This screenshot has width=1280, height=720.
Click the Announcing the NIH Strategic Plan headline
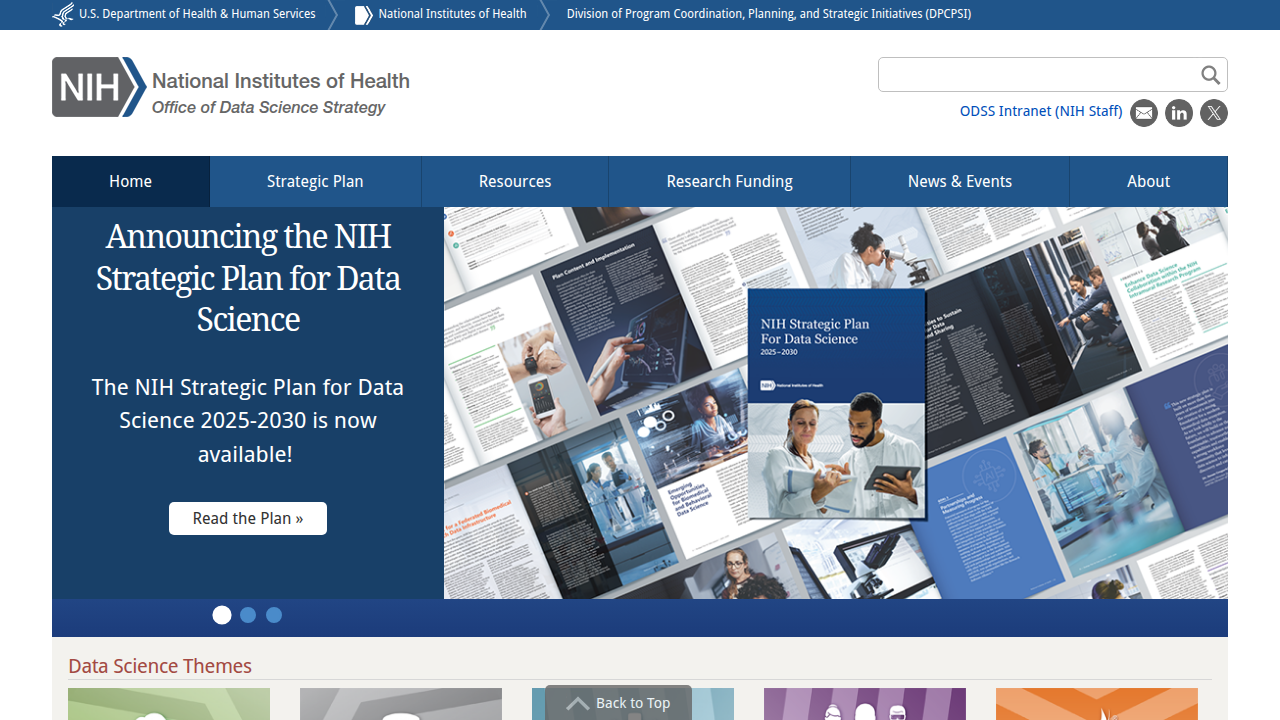[x=248, y=278]
